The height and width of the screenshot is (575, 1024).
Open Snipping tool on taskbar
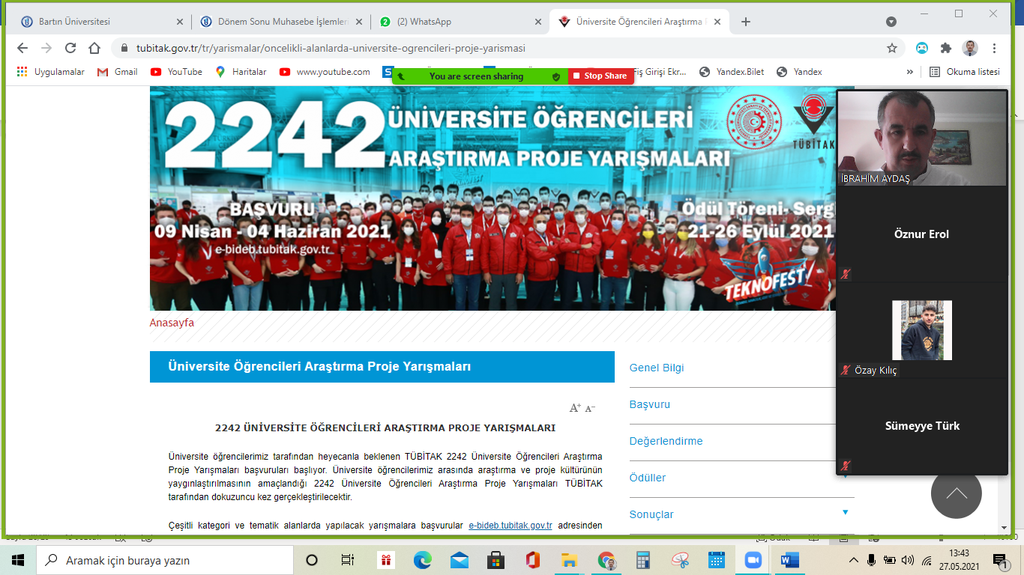coord(680,560)
